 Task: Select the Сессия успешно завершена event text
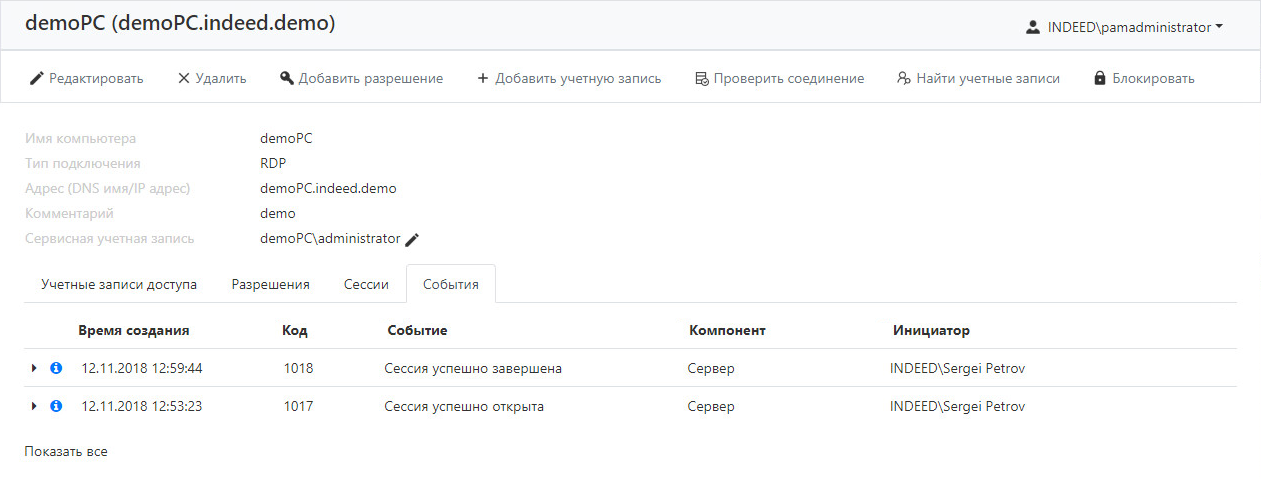(473, 368)
